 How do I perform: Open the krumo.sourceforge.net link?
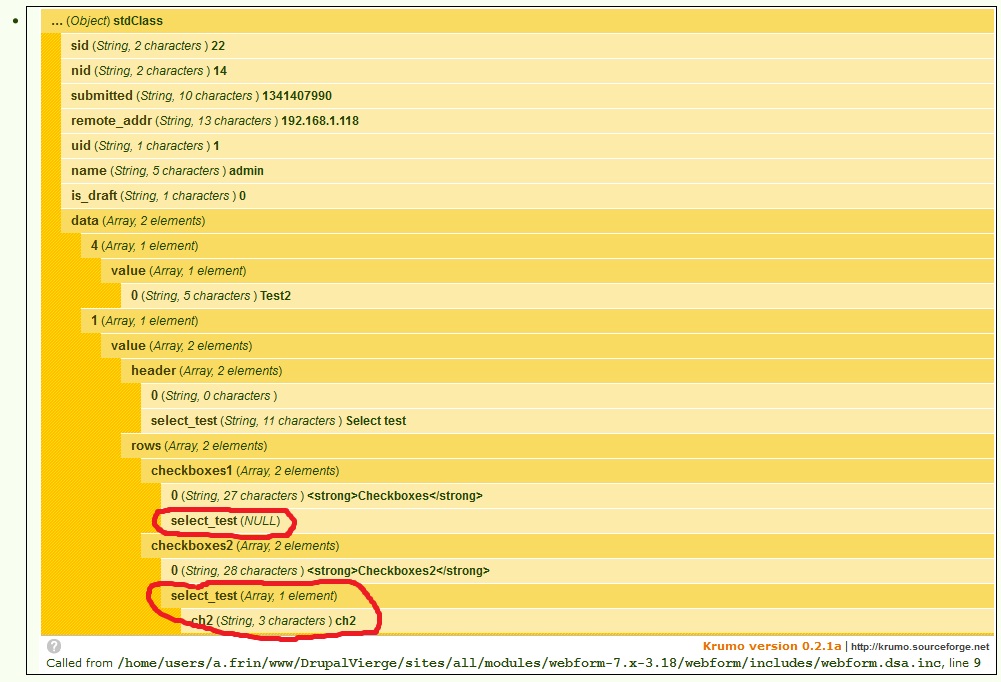(x=920, y=646)
